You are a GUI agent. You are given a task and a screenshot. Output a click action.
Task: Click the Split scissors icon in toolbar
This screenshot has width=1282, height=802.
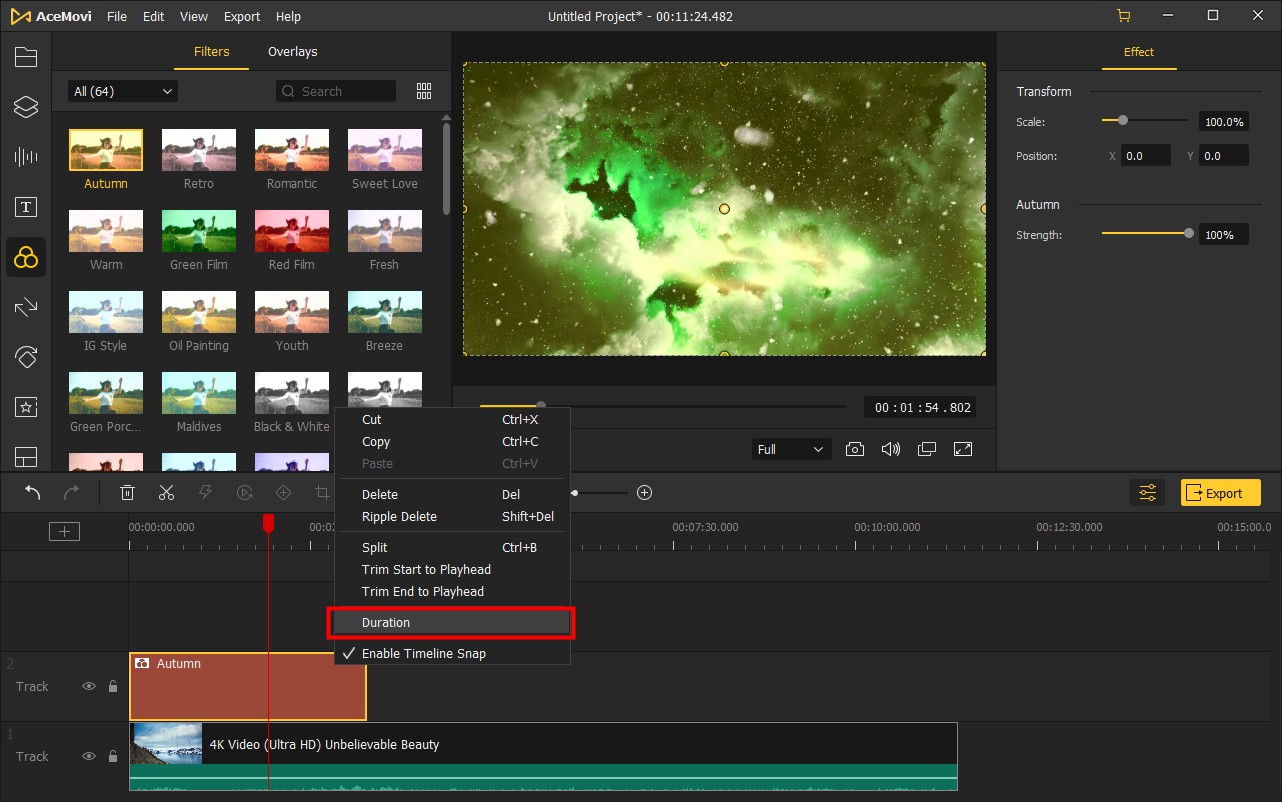[166, 493]
